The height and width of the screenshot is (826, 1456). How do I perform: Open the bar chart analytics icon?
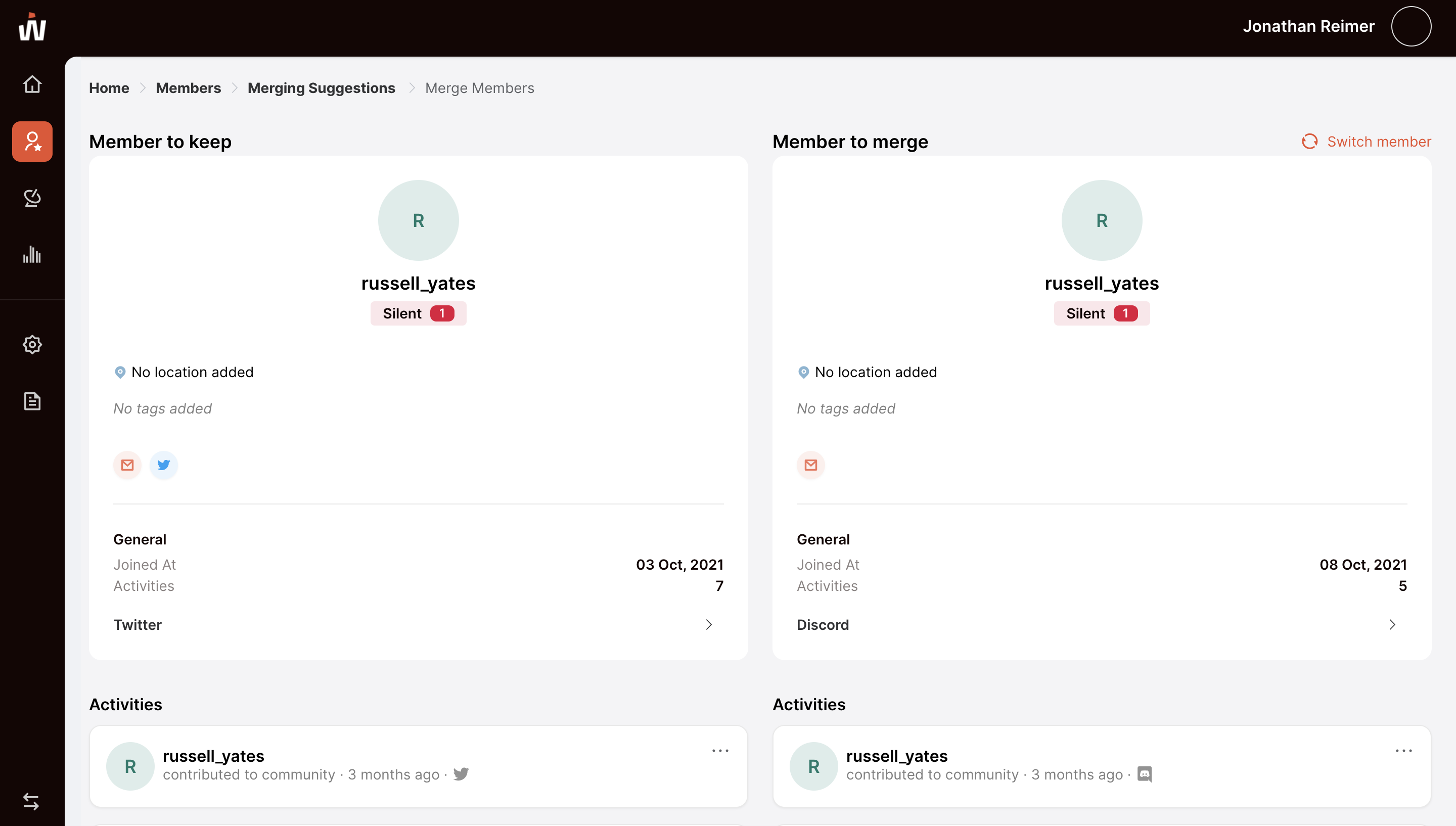pyautogui.click(x=32, y=255)
